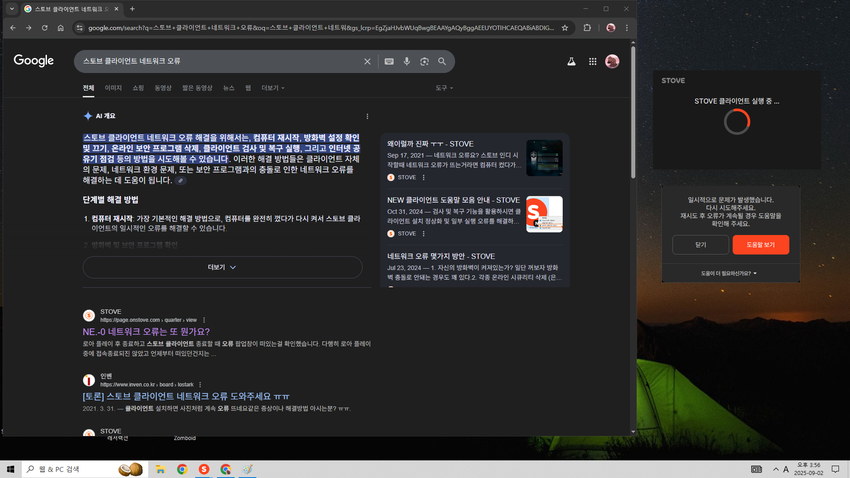This screenshot has width=850, height=478.
Task: Open Google account avatar
Action: 612,61
